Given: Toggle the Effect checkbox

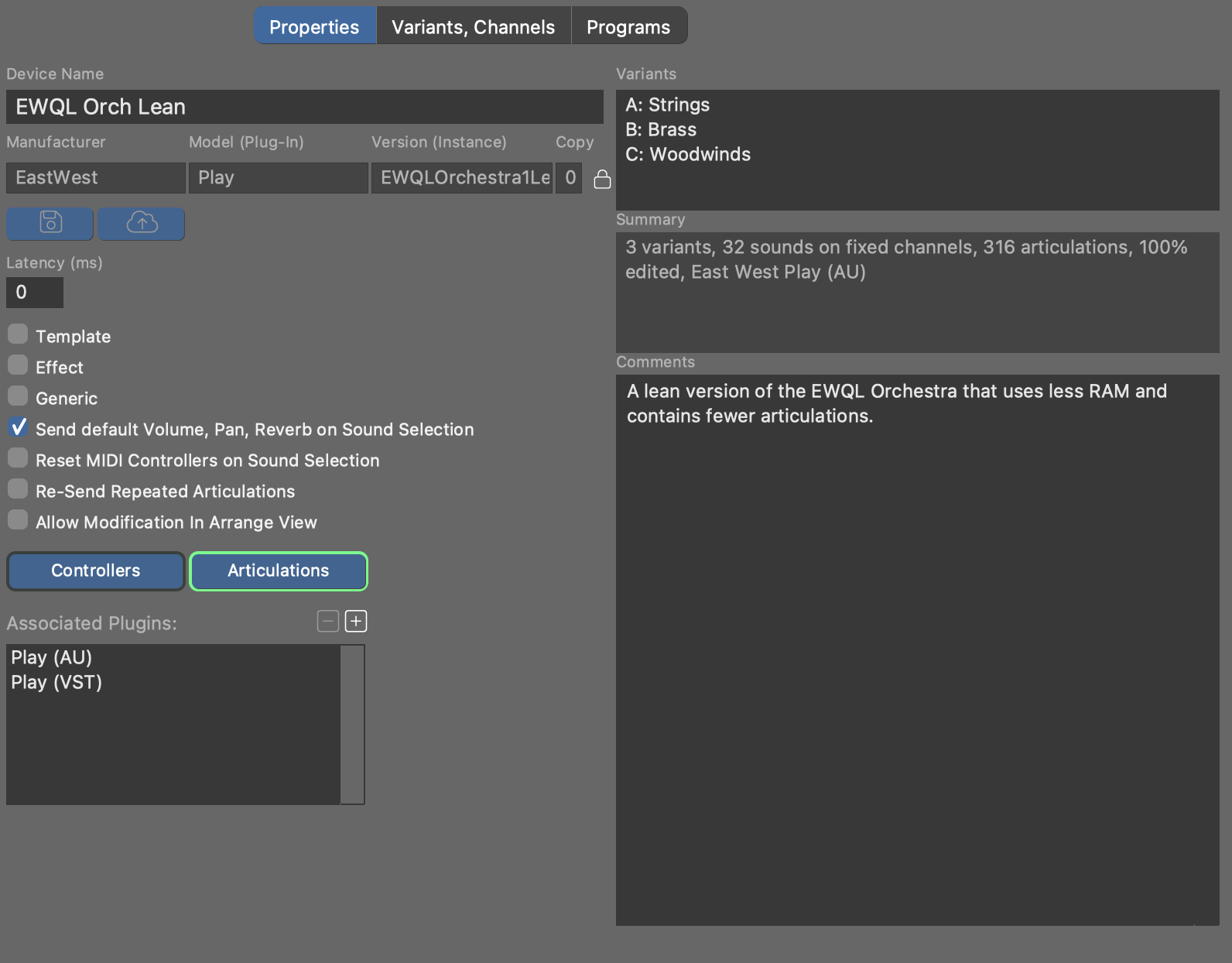Looking at the screenshot, I should tap(18, 365).
